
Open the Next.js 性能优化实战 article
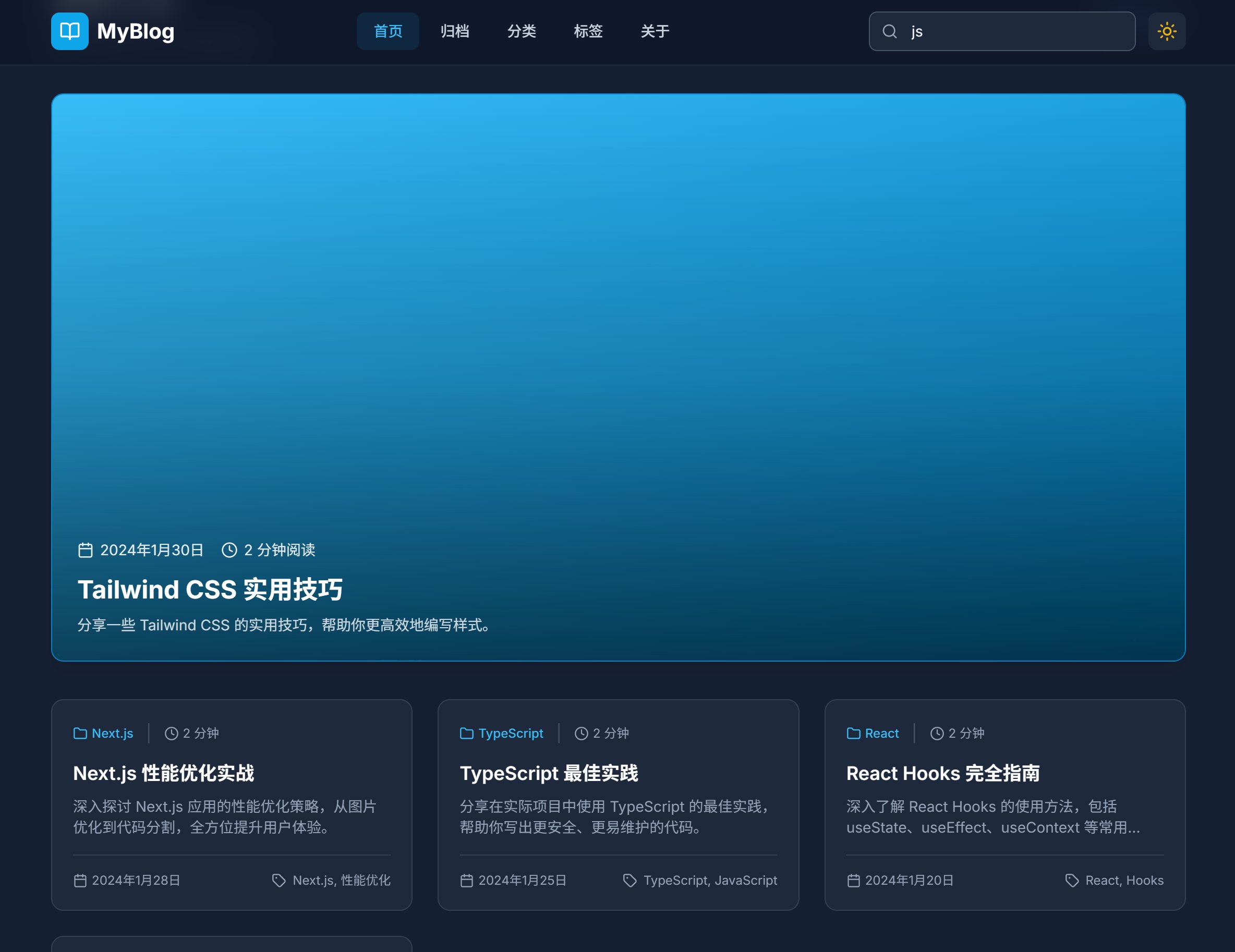(163, 773)
